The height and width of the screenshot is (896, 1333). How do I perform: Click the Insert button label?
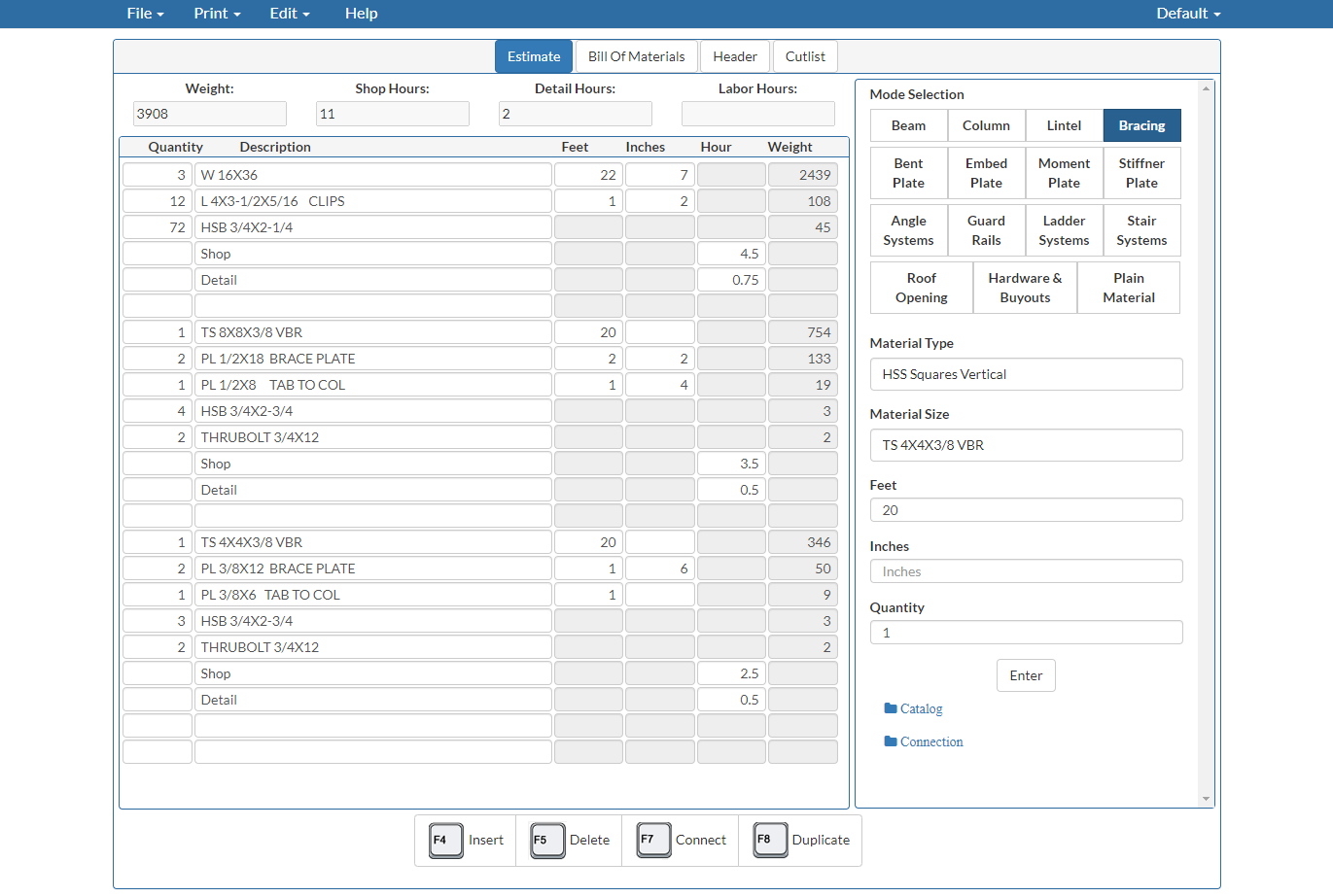pos(486,841)
